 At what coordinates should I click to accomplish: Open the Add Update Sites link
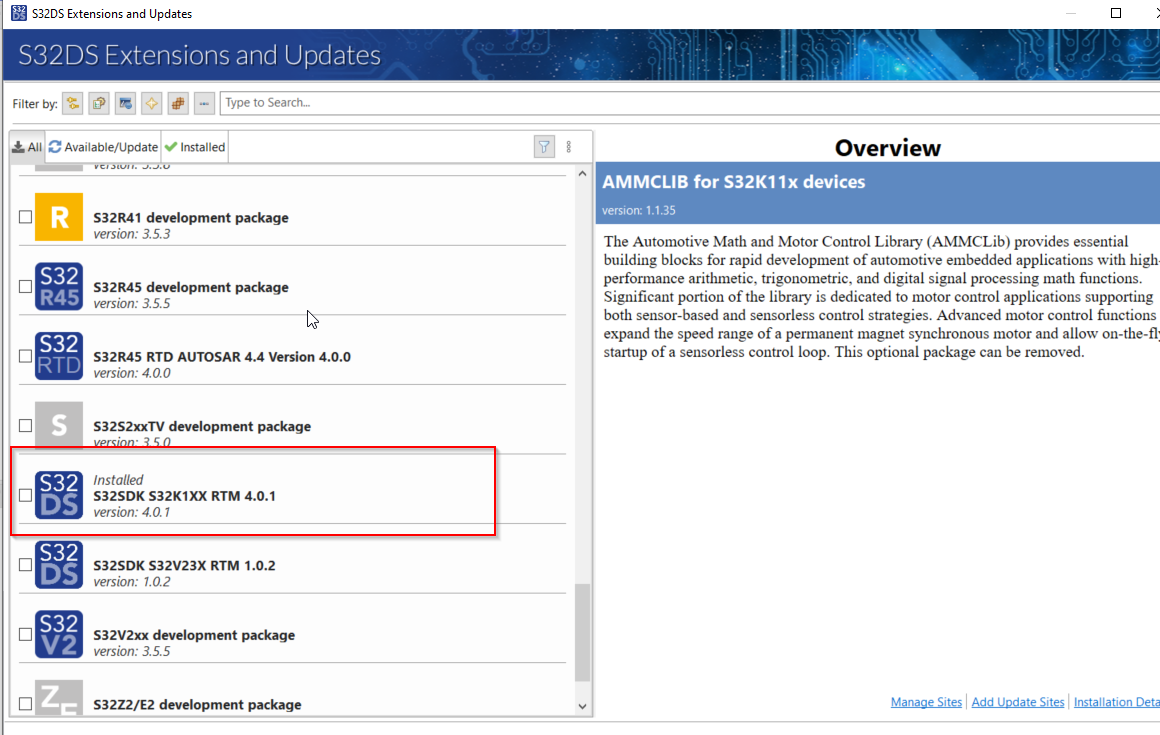tap(1017, 702)
